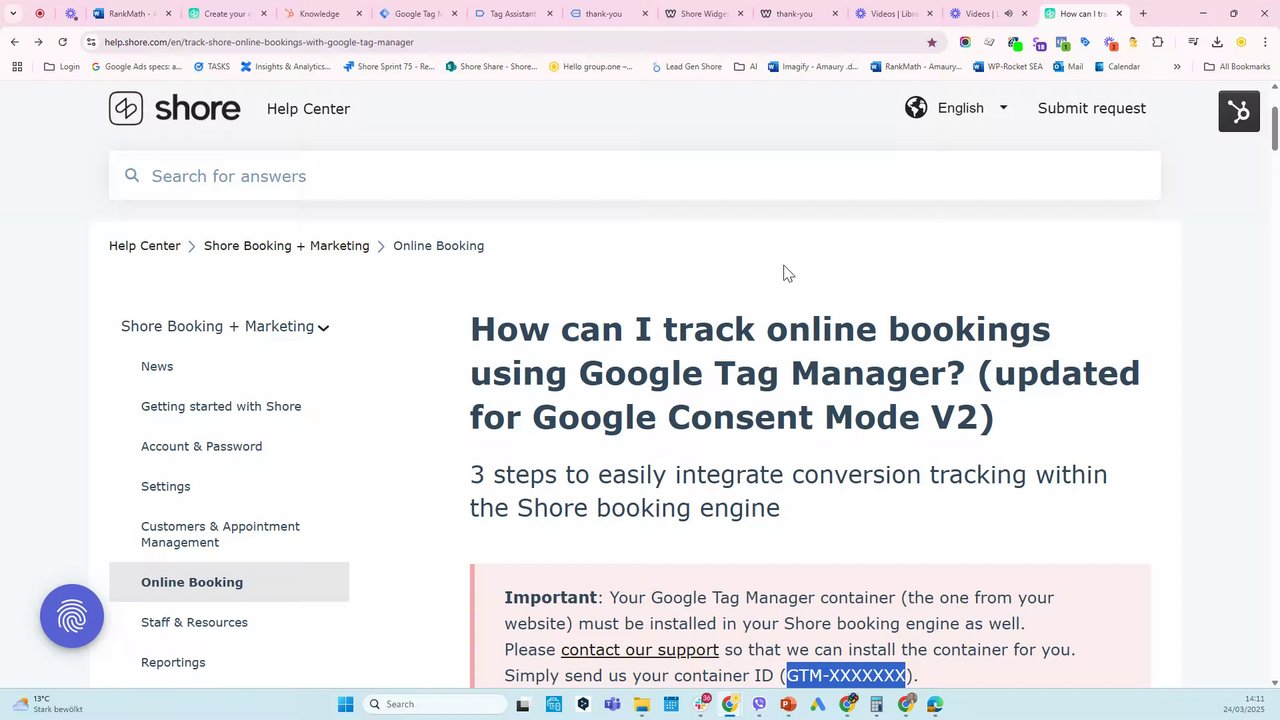Open the weather widget in taskbar

(47, 704)
